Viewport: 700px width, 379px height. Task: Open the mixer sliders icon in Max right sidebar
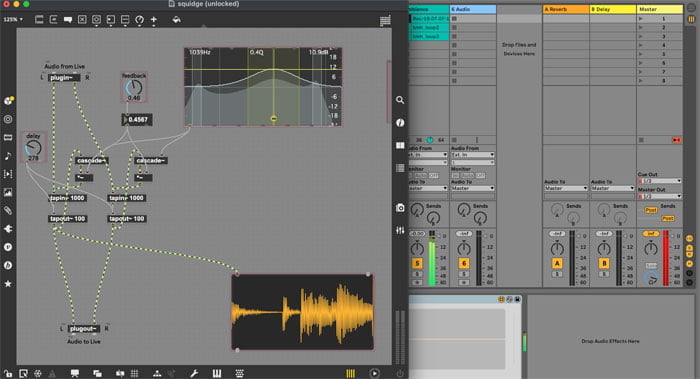tap(400, 230)
